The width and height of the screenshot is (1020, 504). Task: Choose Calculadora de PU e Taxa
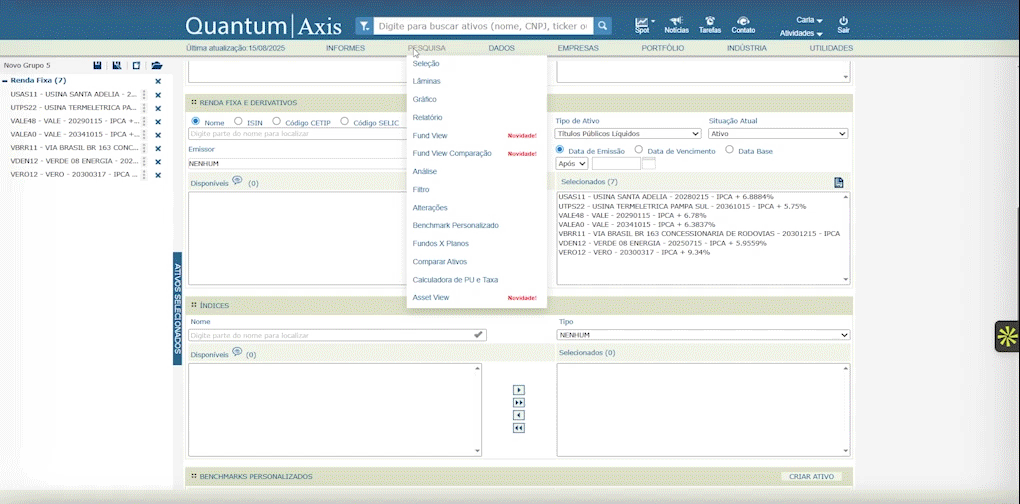[x=455, y=280]
